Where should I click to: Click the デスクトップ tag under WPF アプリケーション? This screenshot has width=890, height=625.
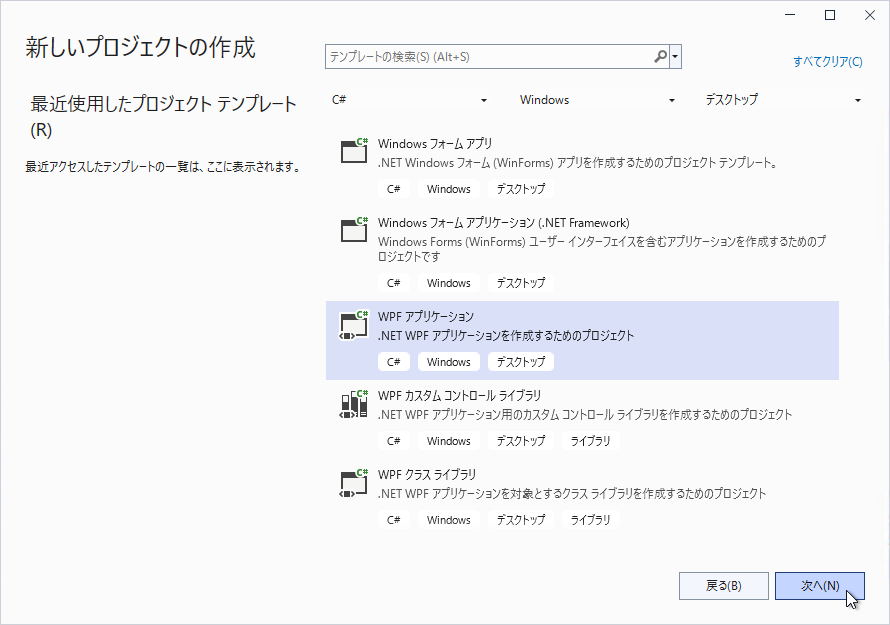520,362
